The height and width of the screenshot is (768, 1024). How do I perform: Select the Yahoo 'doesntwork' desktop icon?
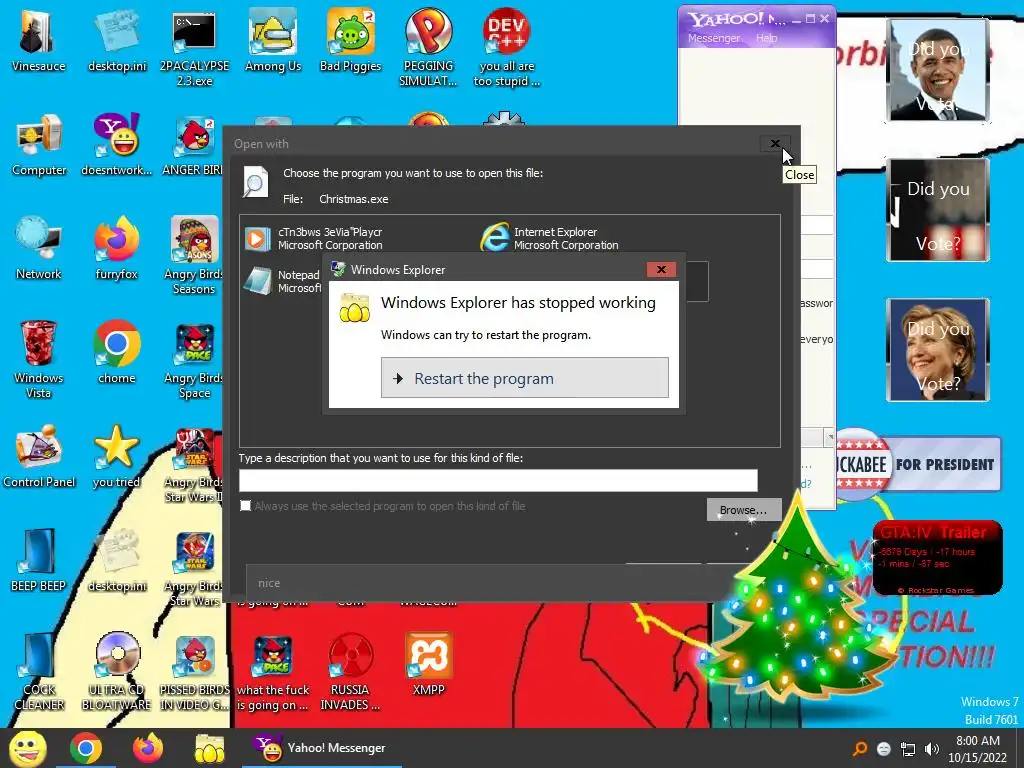[116, 145]
